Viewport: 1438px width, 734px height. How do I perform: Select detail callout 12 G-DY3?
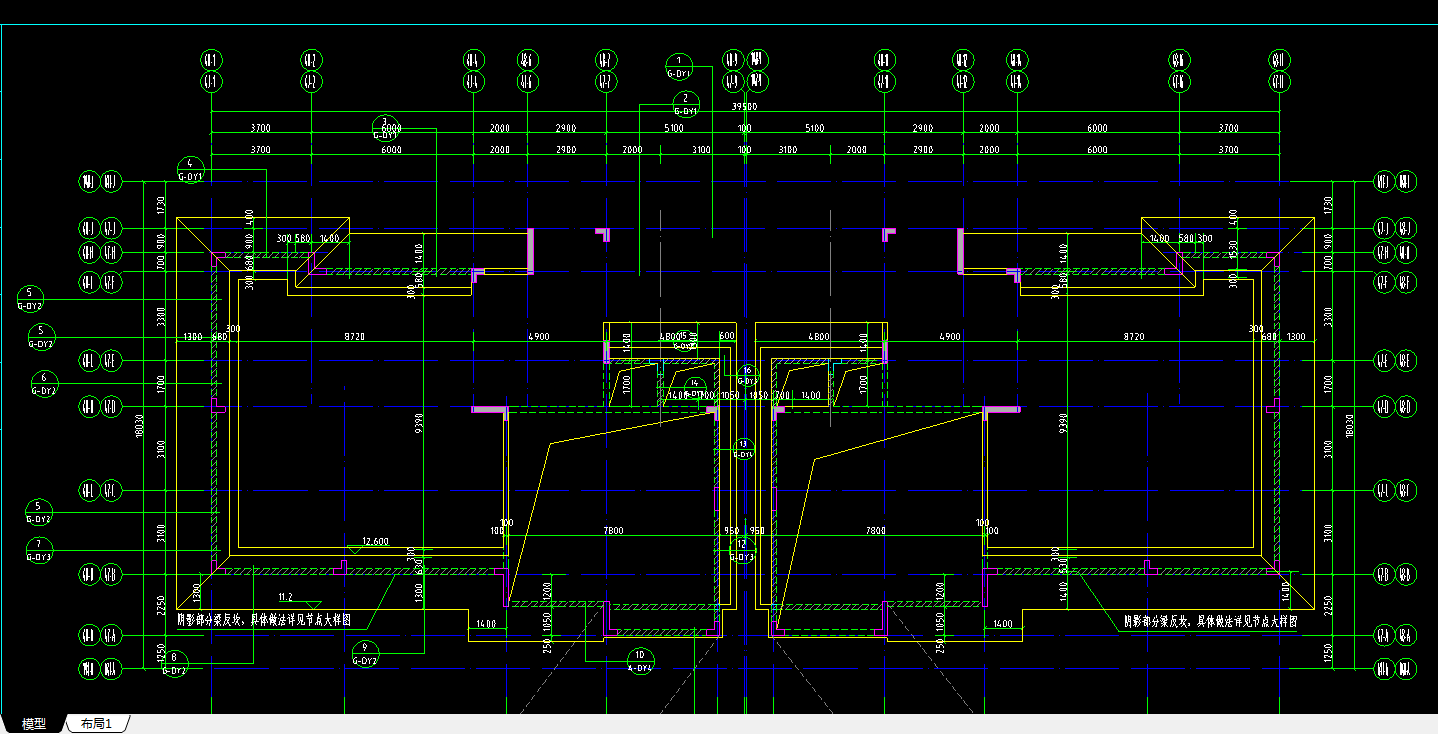point(742,550)
